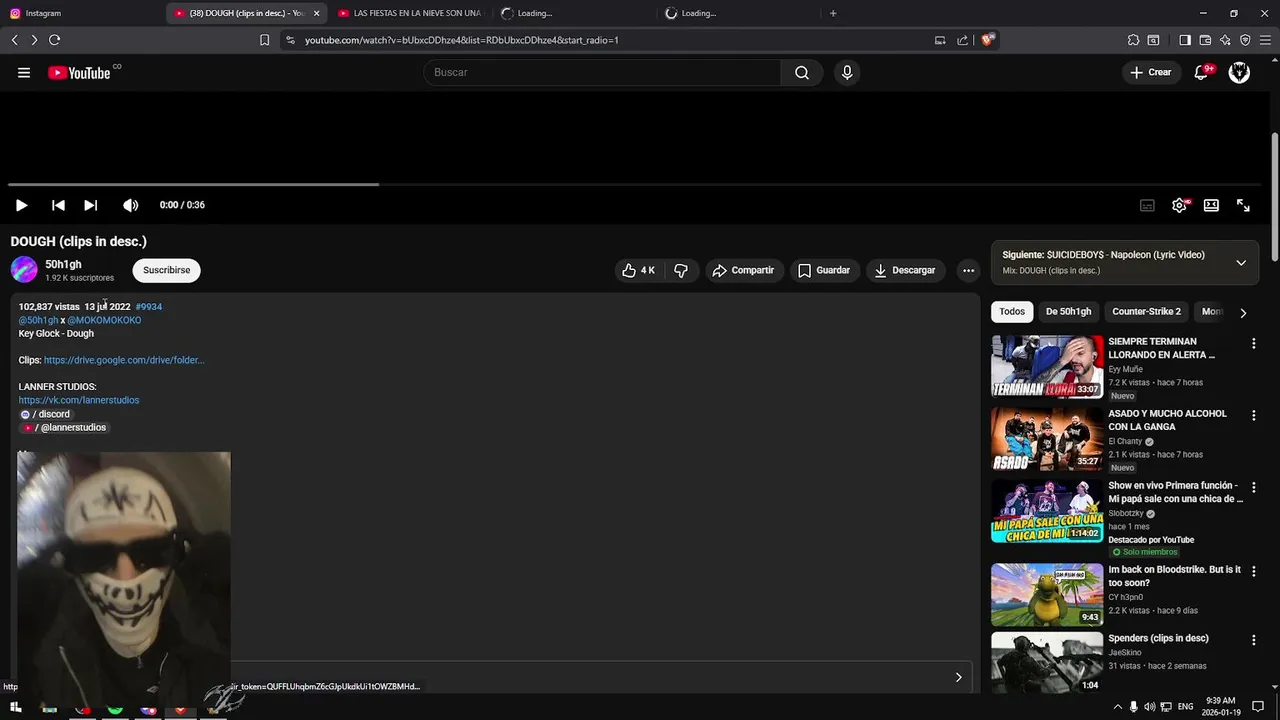Click the search magnifier button
Viewport: 1280px width, 720px height.
[802, 72]
